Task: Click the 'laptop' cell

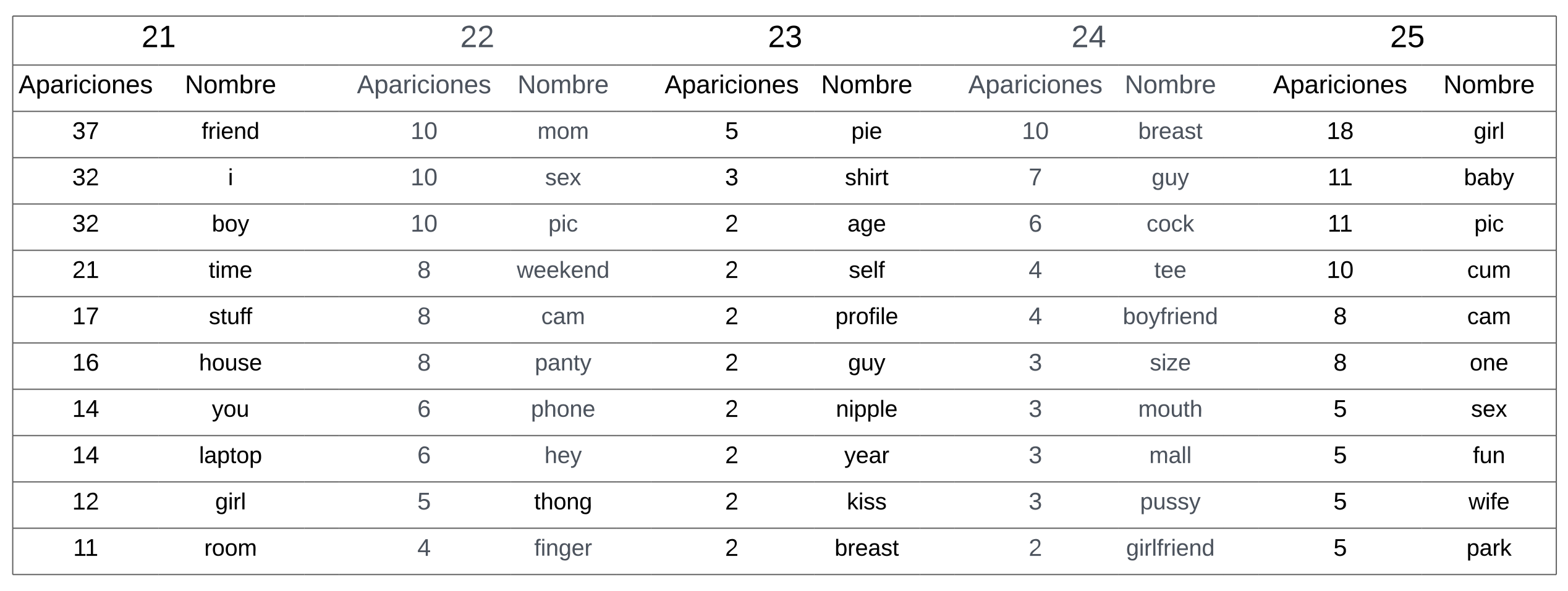Action: (x=231, y=456)
